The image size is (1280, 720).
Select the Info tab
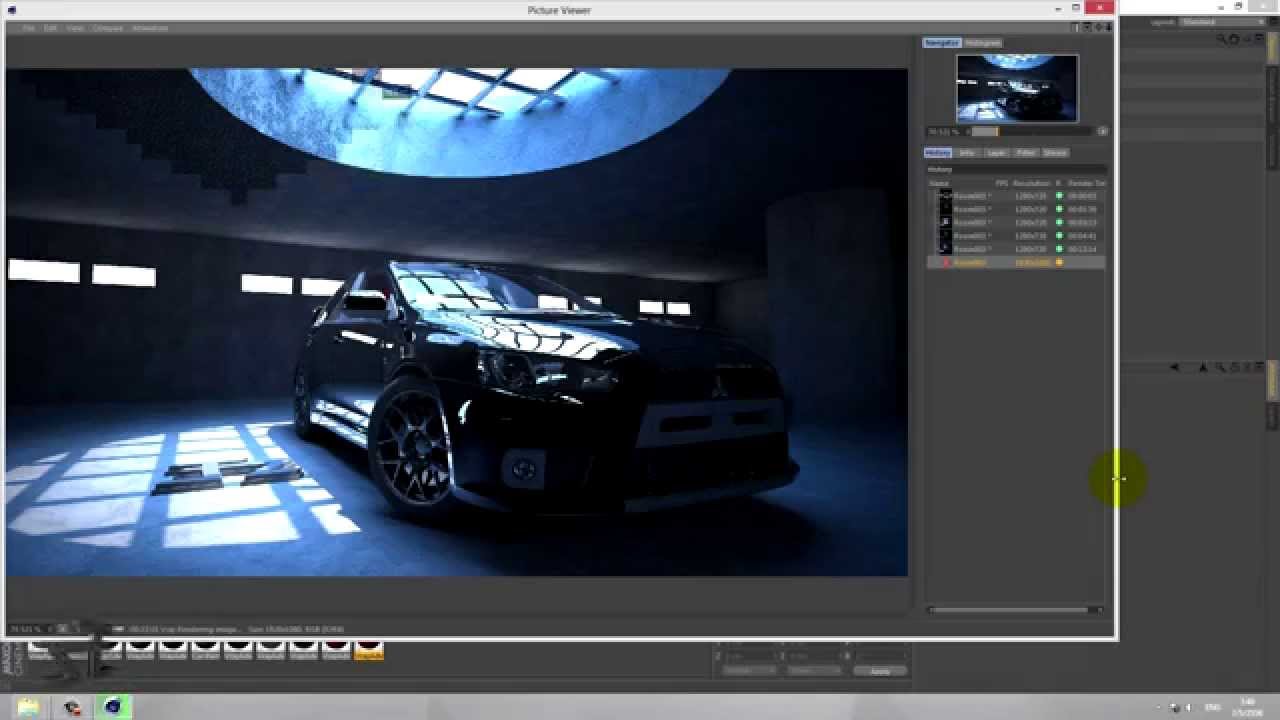pos(967,153)
